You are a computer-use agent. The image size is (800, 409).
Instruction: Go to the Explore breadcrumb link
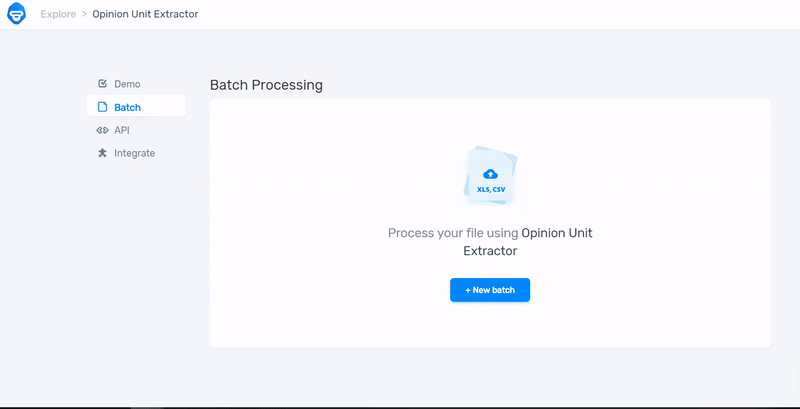58,15
